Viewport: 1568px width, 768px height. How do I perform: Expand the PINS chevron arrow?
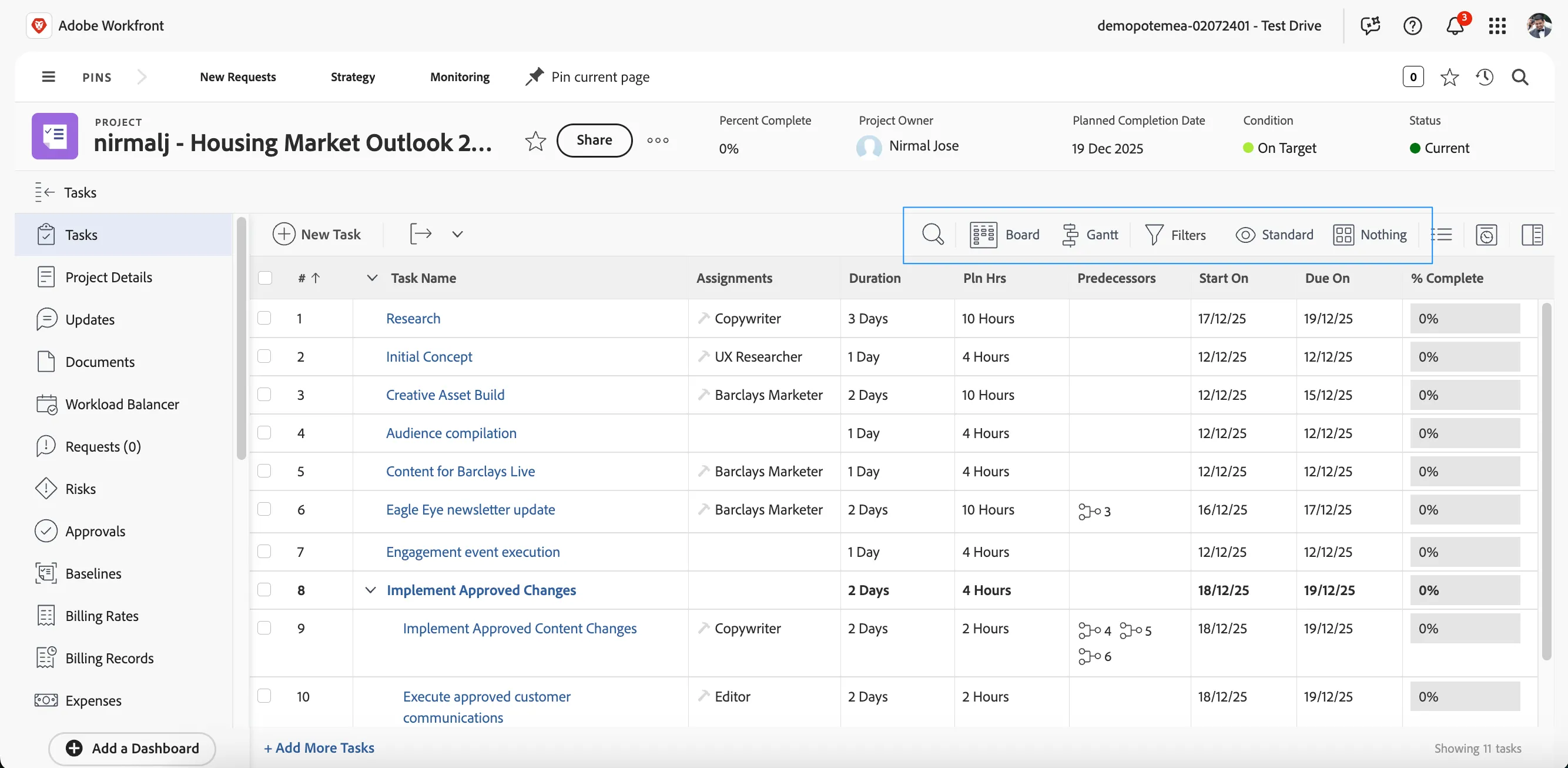click(x=142, y=76)
